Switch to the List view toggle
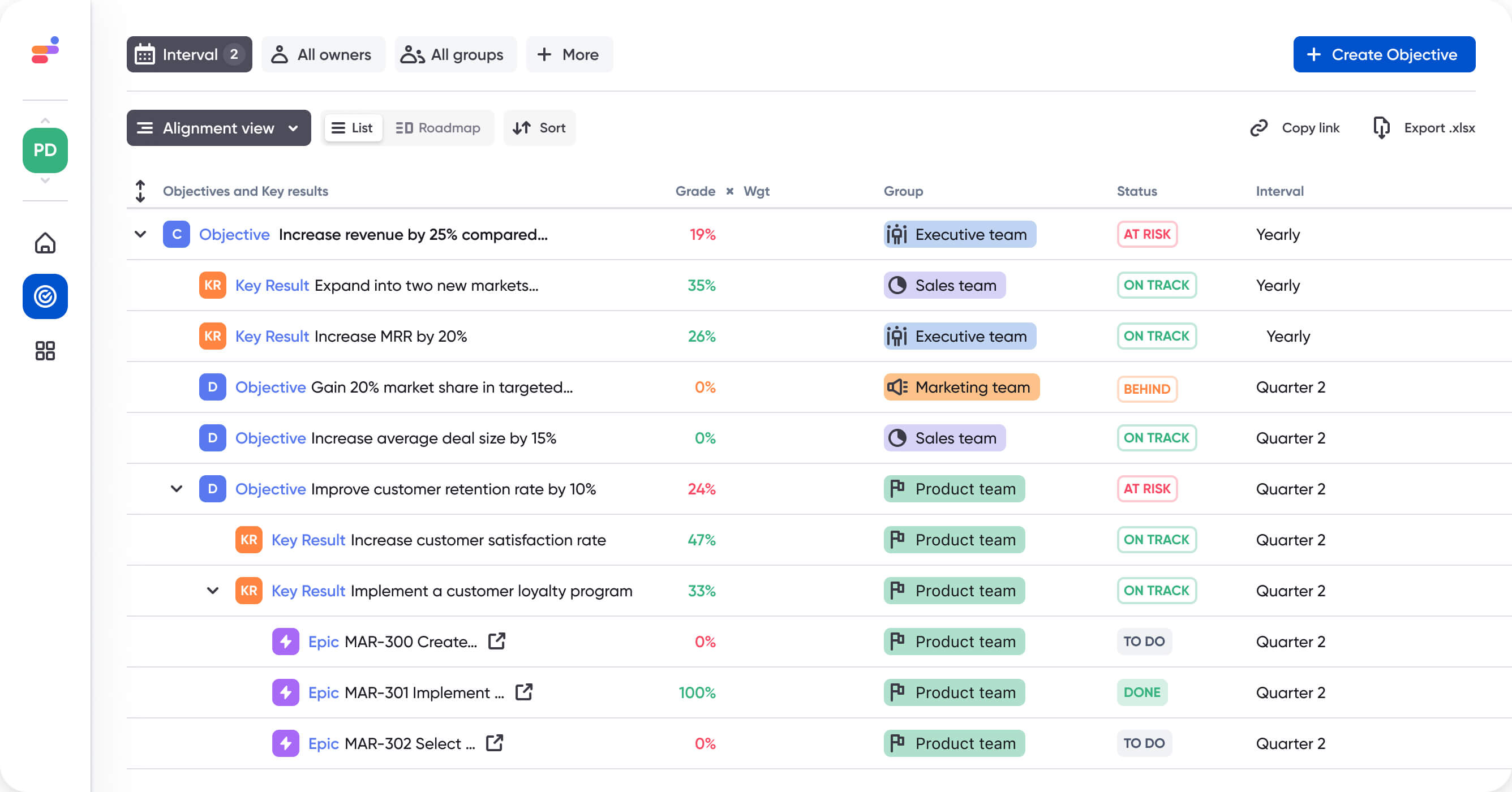1512x792 pixels. pyautogui.click(x=353, y=128)
